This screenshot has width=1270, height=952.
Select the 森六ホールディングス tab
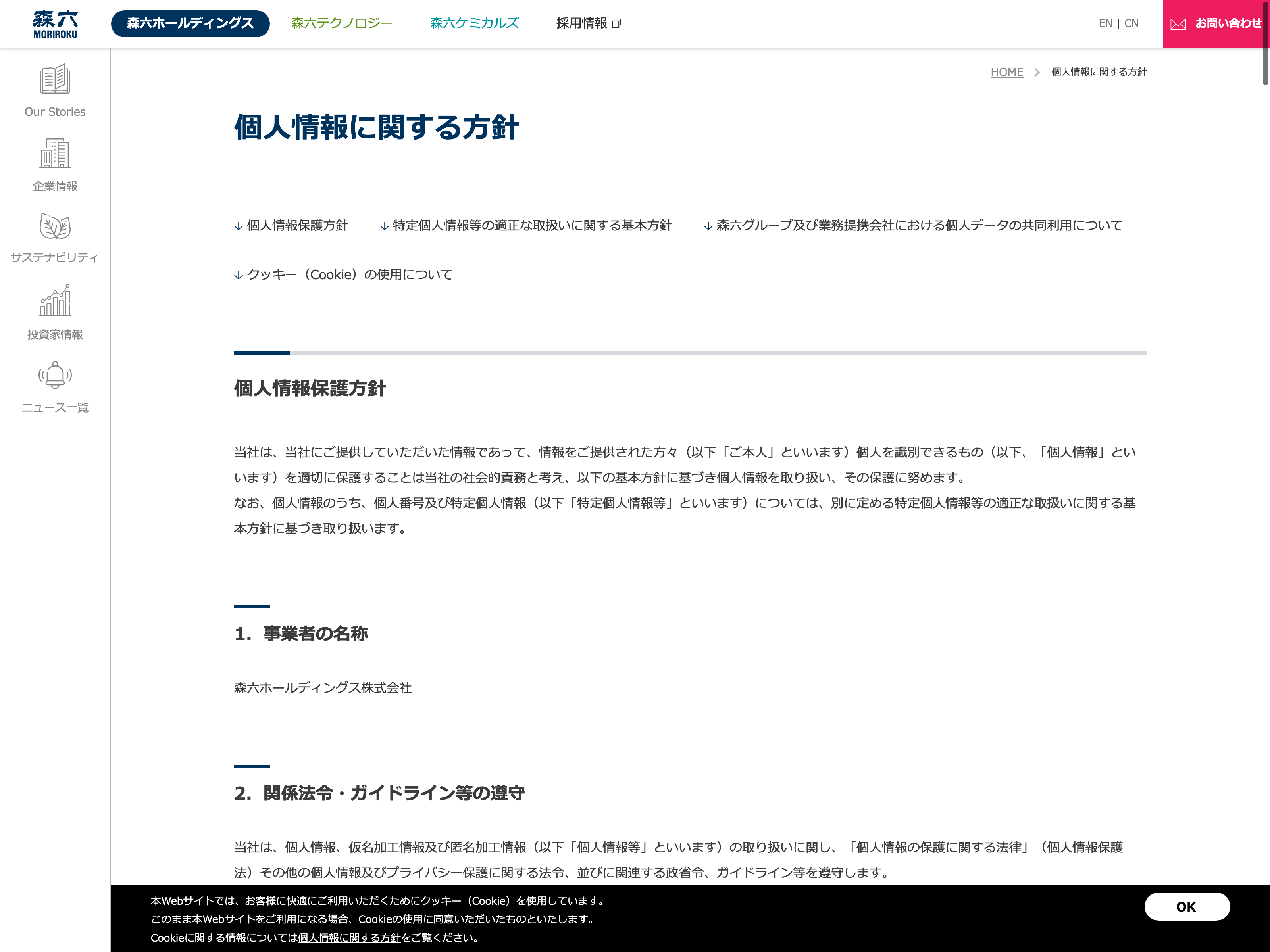[190, 23]
